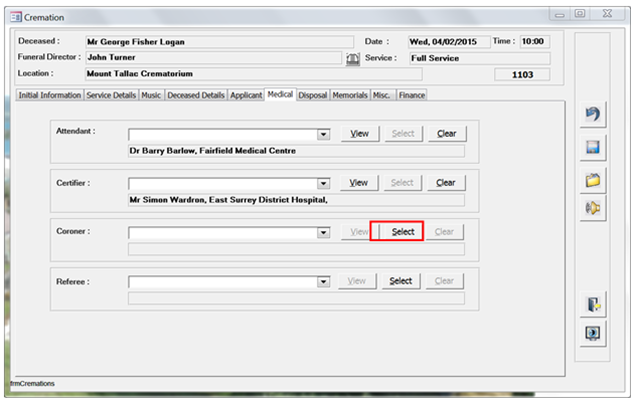Click the save floppy disk icon
631x398 pixels.
tap(593, 147)
